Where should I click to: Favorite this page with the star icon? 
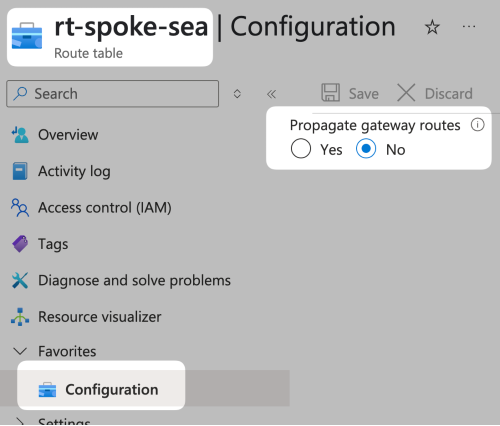[432, 27]
